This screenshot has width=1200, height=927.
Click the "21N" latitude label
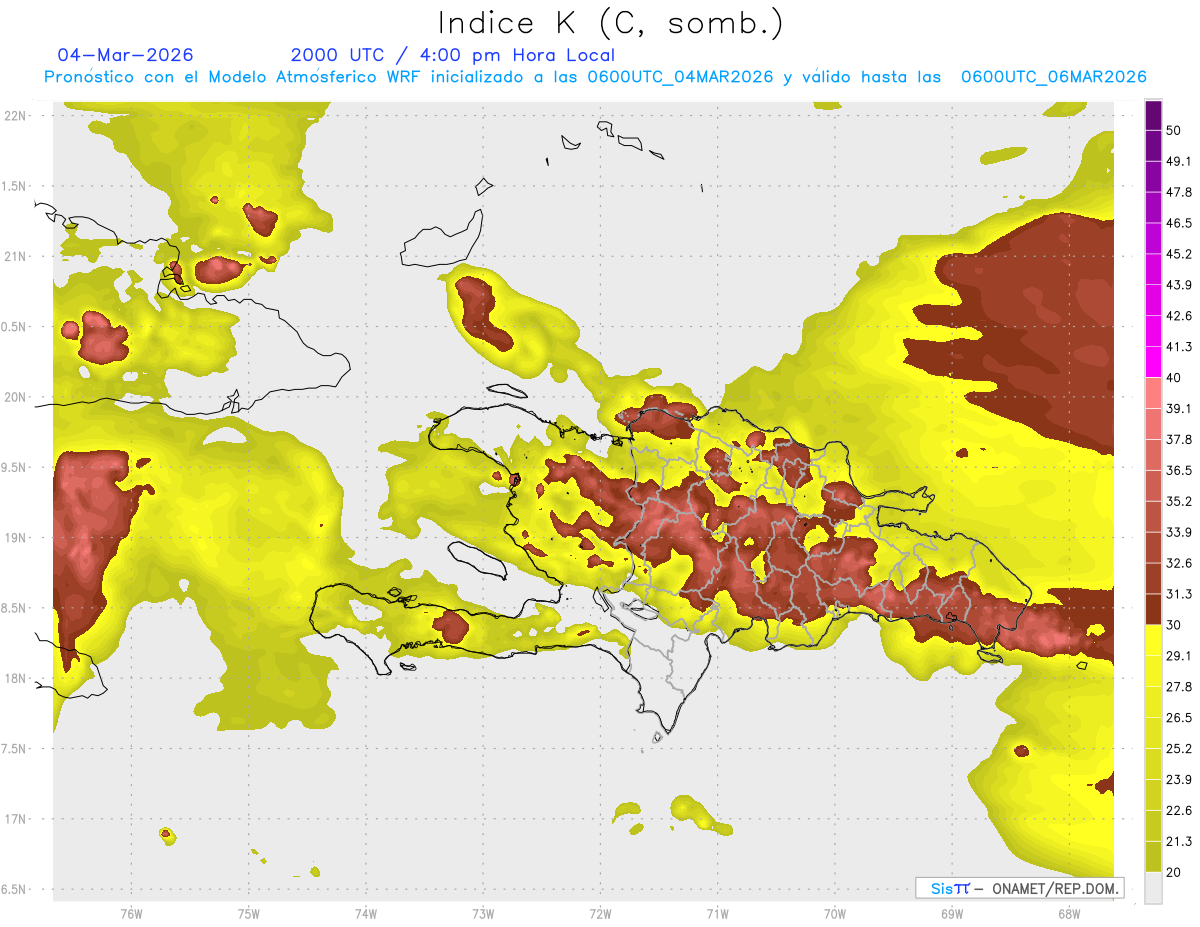point(15,256)
